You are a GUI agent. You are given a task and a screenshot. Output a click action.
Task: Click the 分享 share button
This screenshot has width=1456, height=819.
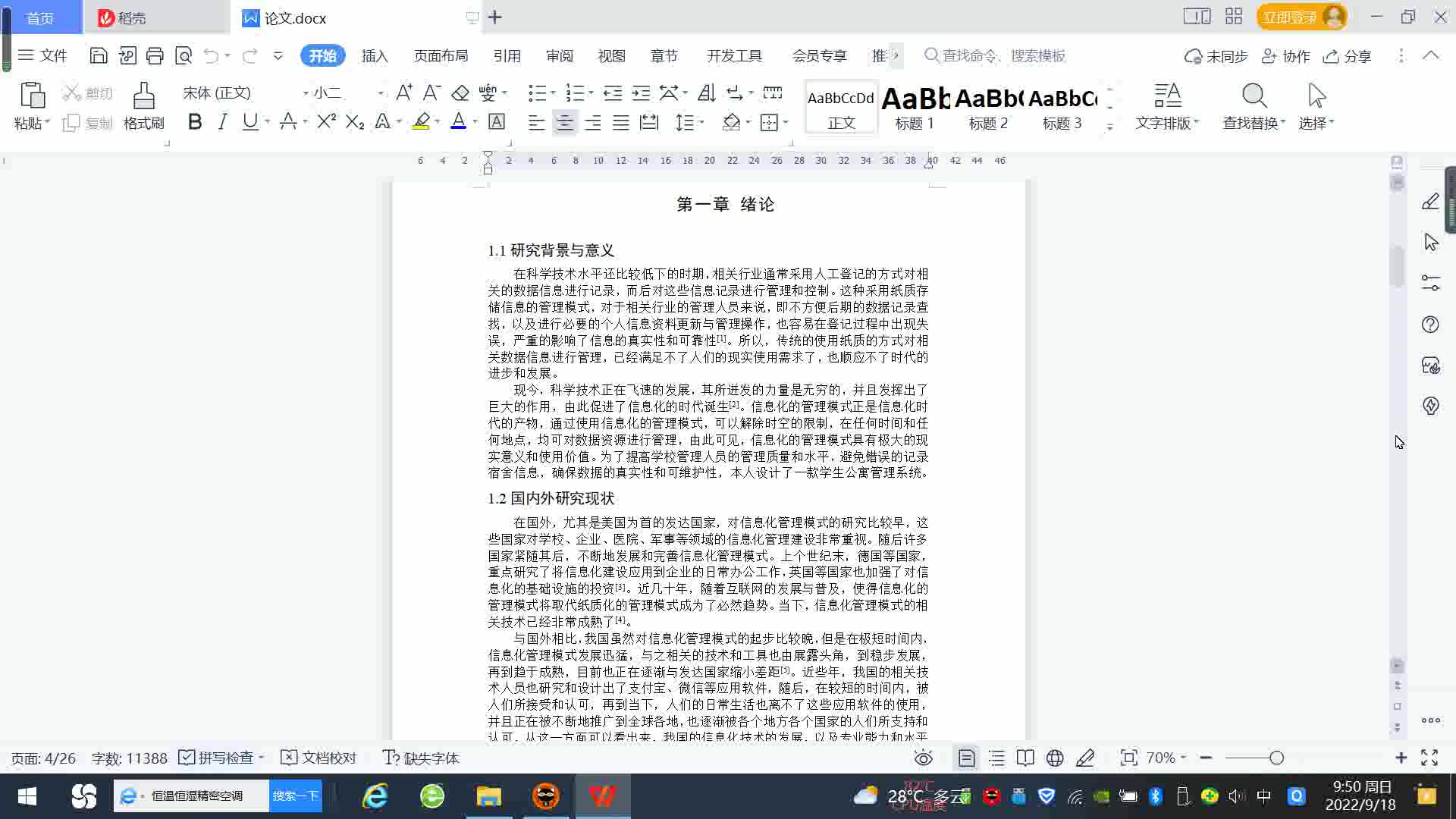(x=1348, y=56)
